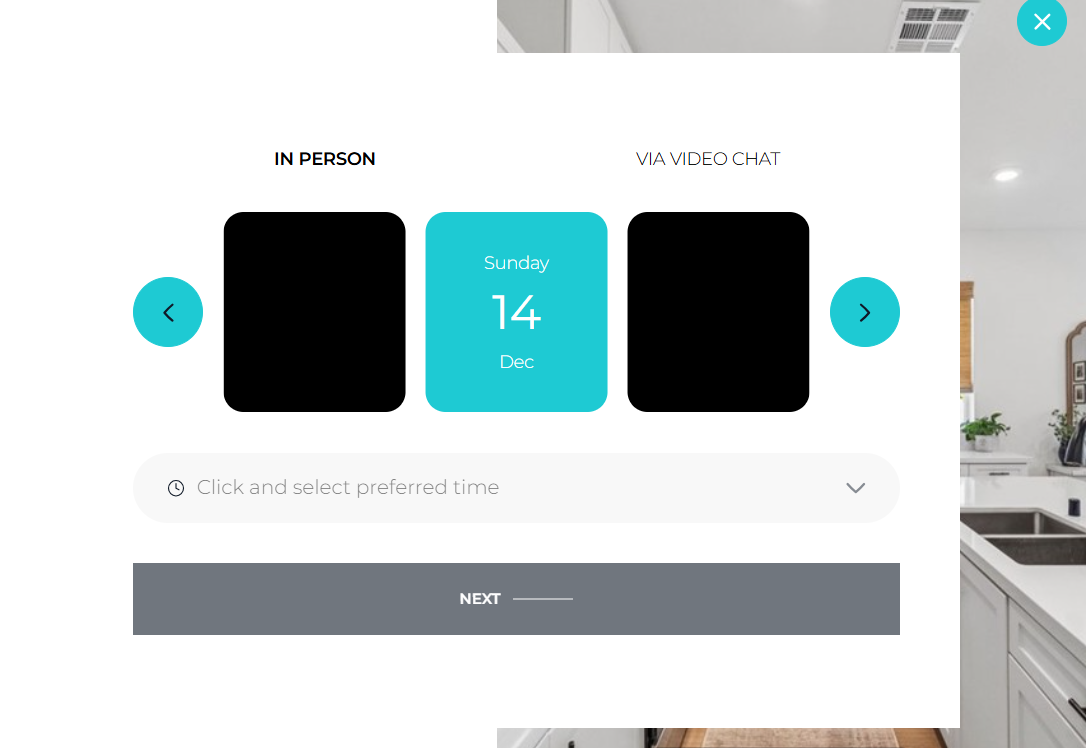Screen dimensions: 1086x748
Task: Pick the black date card after Sunday 14
Action: (718, 312)
